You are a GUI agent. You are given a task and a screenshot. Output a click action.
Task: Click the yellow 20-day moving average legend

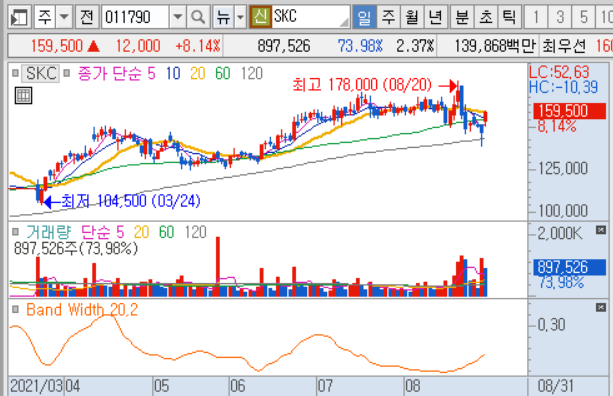(198, 73)
